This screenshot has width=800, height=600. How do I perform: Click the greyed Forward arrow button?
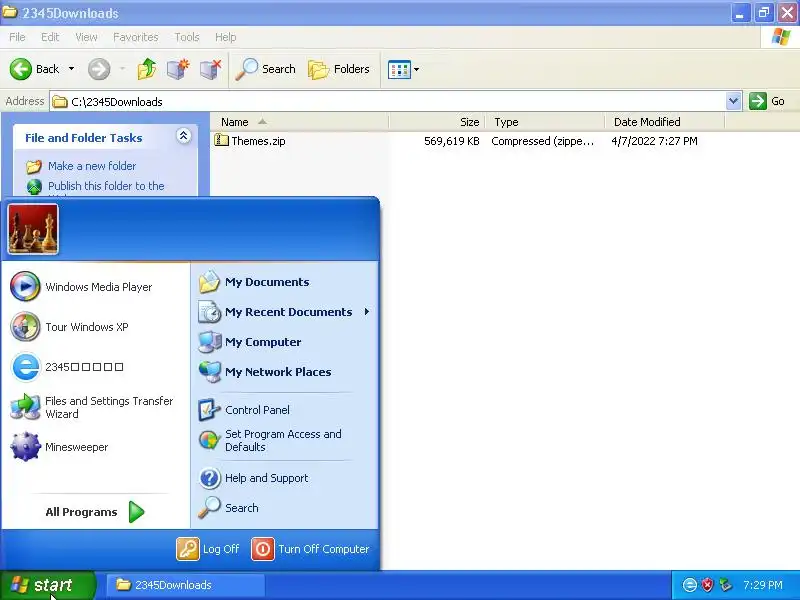99,69
